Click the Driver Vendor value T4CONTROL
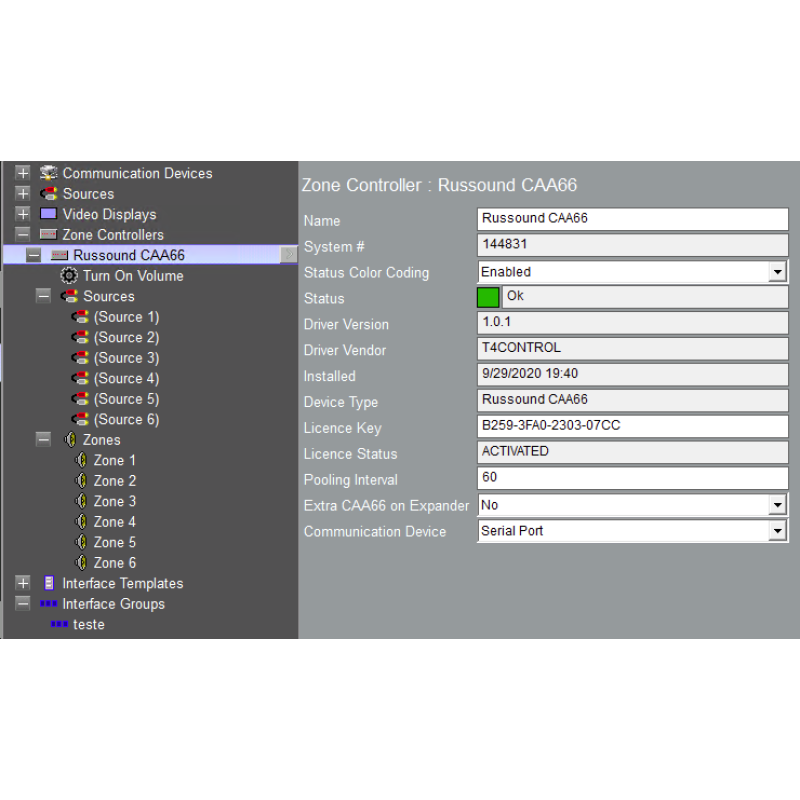Viewport: 800px width, 800px height. pyautogui.click(x=633, y=348)
